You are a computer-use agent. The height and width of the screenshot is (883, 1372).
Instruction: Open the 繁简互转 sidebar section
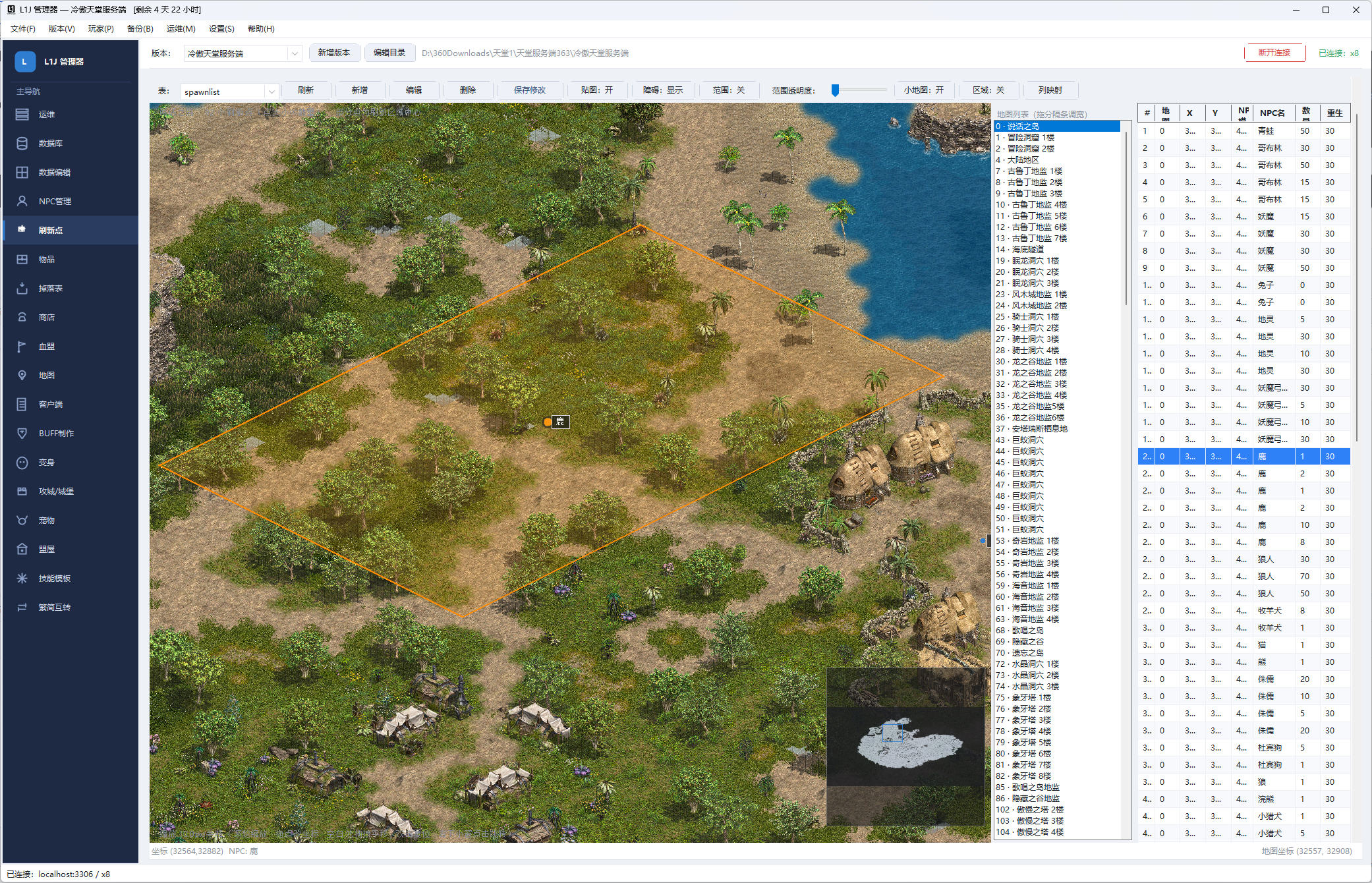[x=71, y=608]
